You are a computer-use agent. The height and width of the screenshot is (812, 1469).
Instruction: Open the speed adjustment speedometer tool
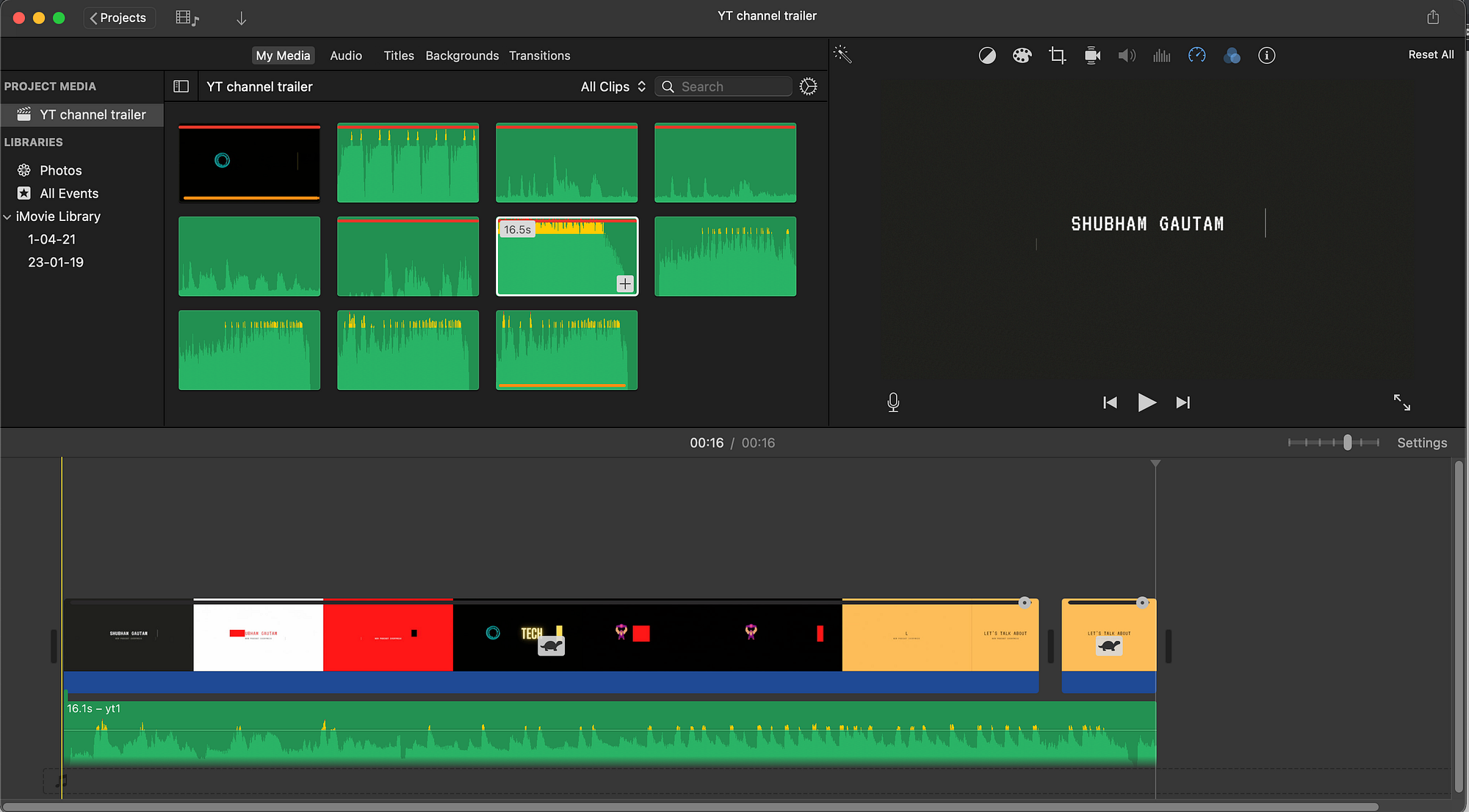click(1197, 56)
